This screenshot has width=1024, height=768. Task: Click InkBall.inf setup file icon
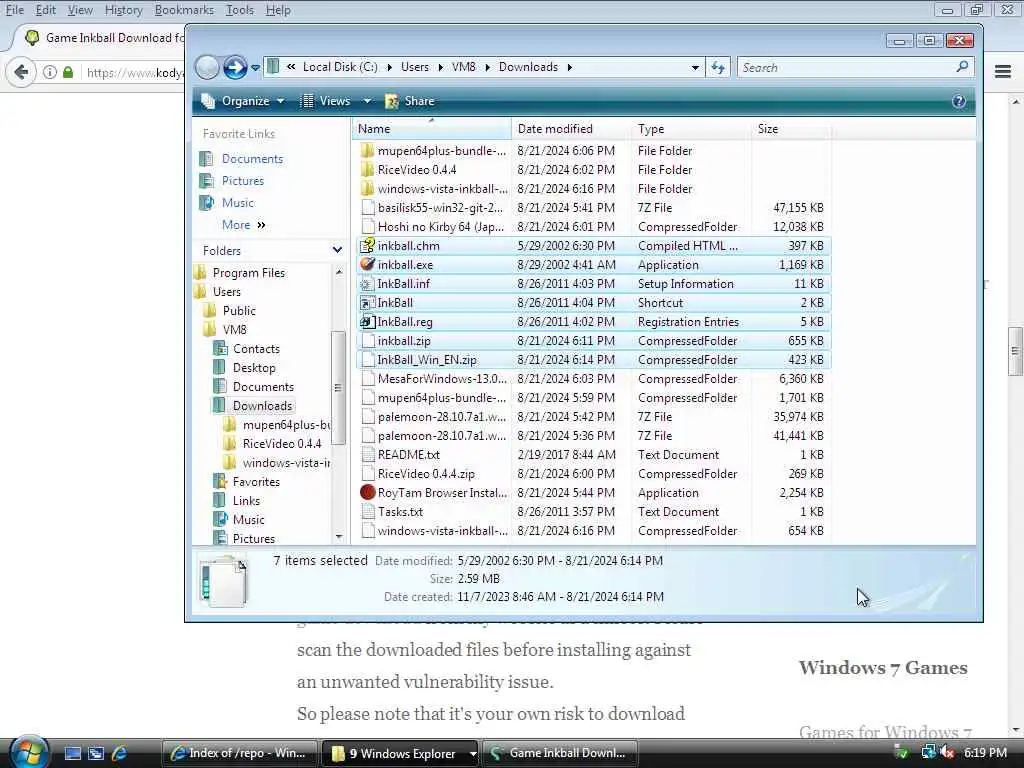[368, 283]
